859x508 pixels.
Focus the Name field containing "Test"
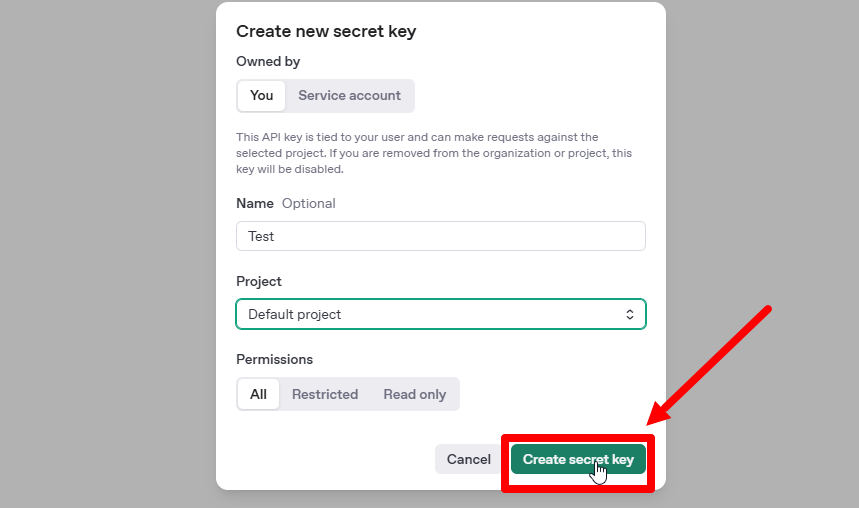tap(440, 236)
